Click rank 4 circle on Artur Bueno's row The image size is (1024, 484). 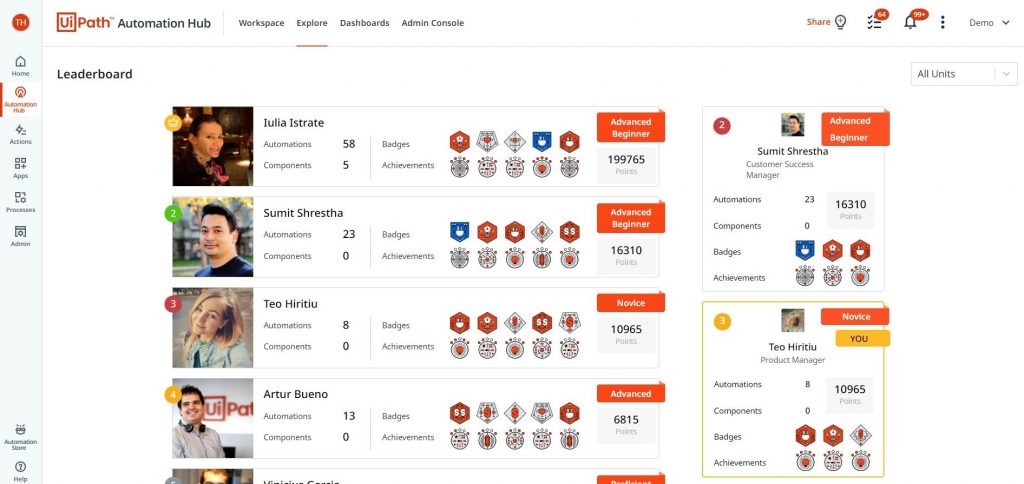[x=172, y=395]
